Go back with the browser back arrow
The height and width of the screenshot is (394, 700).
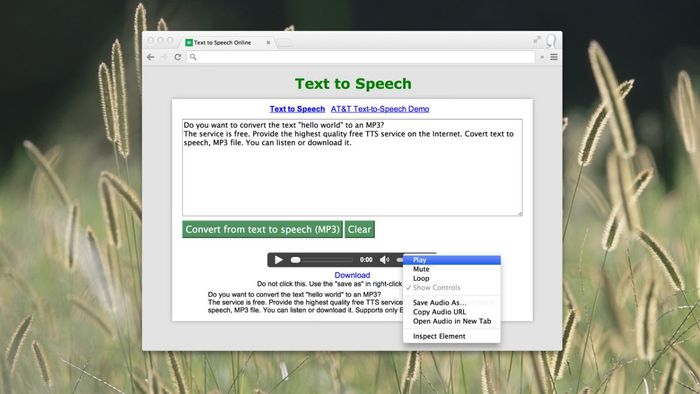(150, 57)
